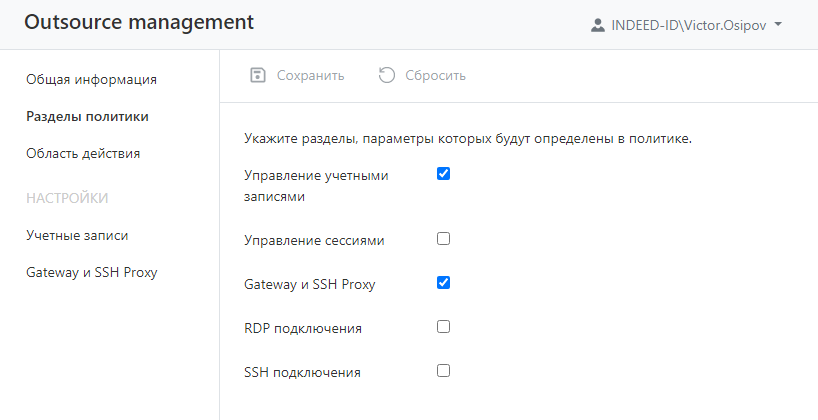
Task: Expand the user account dropdown arrow
Action: [779, 24]
